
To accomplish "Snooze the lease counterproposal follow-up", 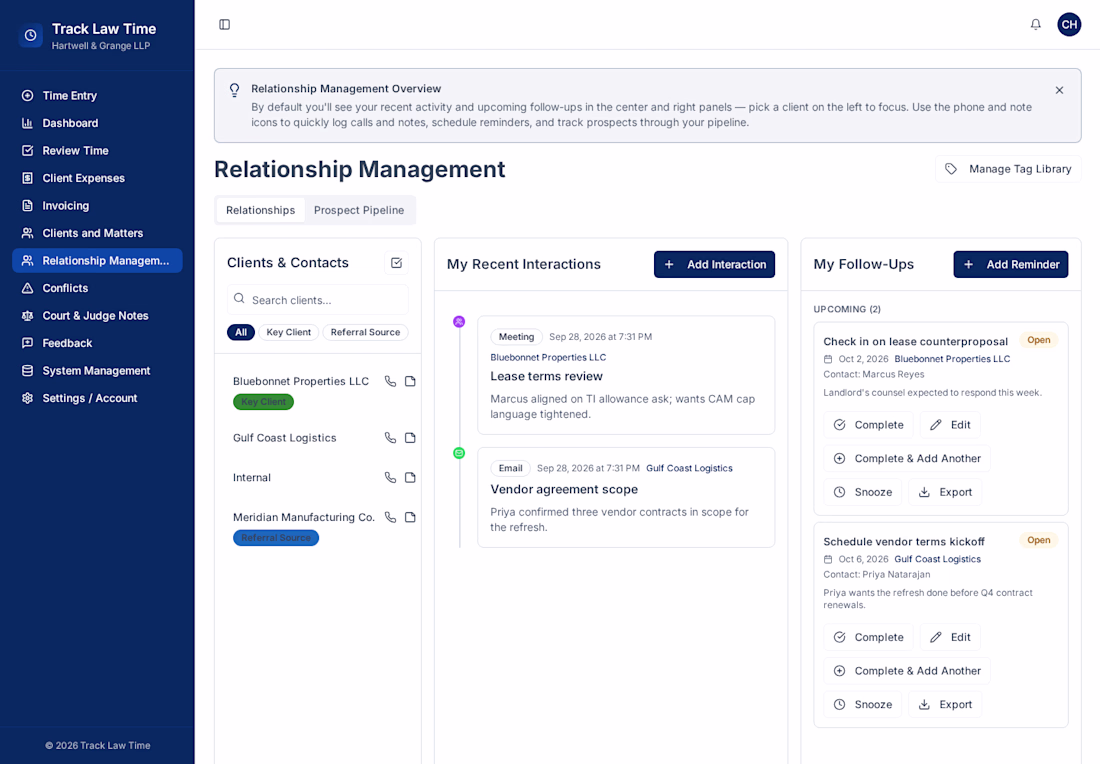I will point(863,492).
